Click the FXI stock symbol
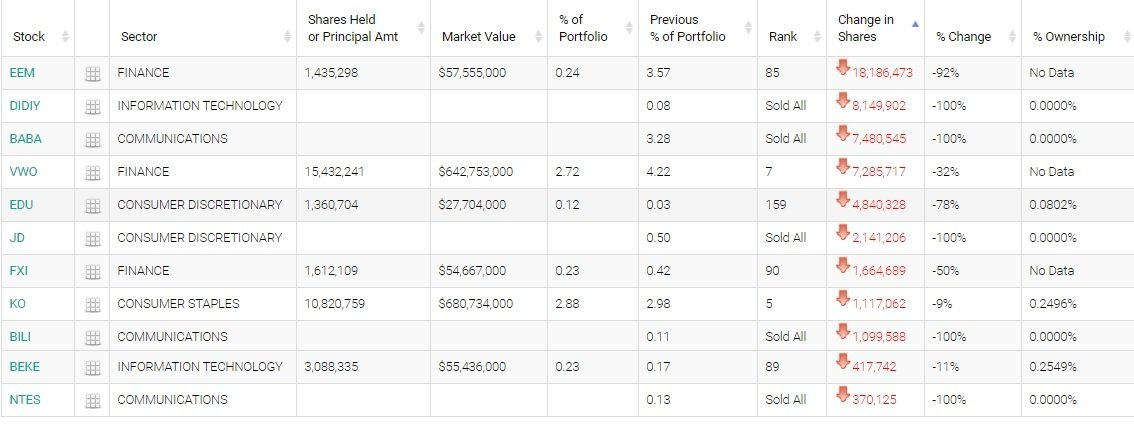 tap(20, 271)
